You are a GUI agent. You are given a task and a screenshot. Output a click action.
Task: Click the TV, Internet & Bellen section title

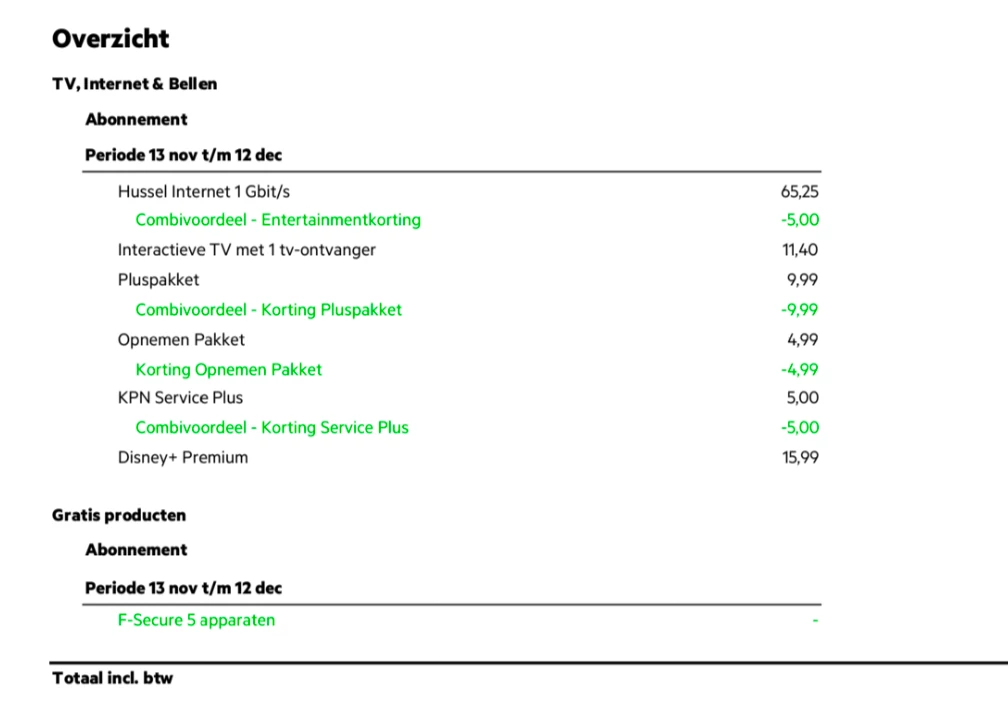[x=134, y=84]
